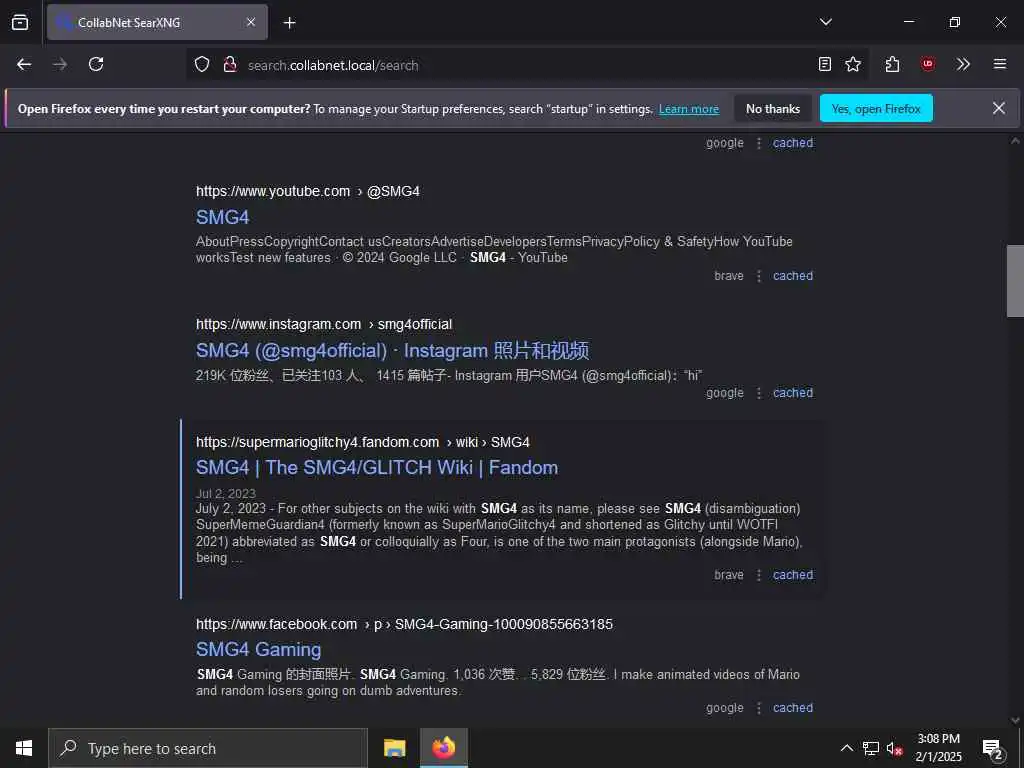Open muted volume tray icon
Screen dimensions: 1024x768
[894, 748]
